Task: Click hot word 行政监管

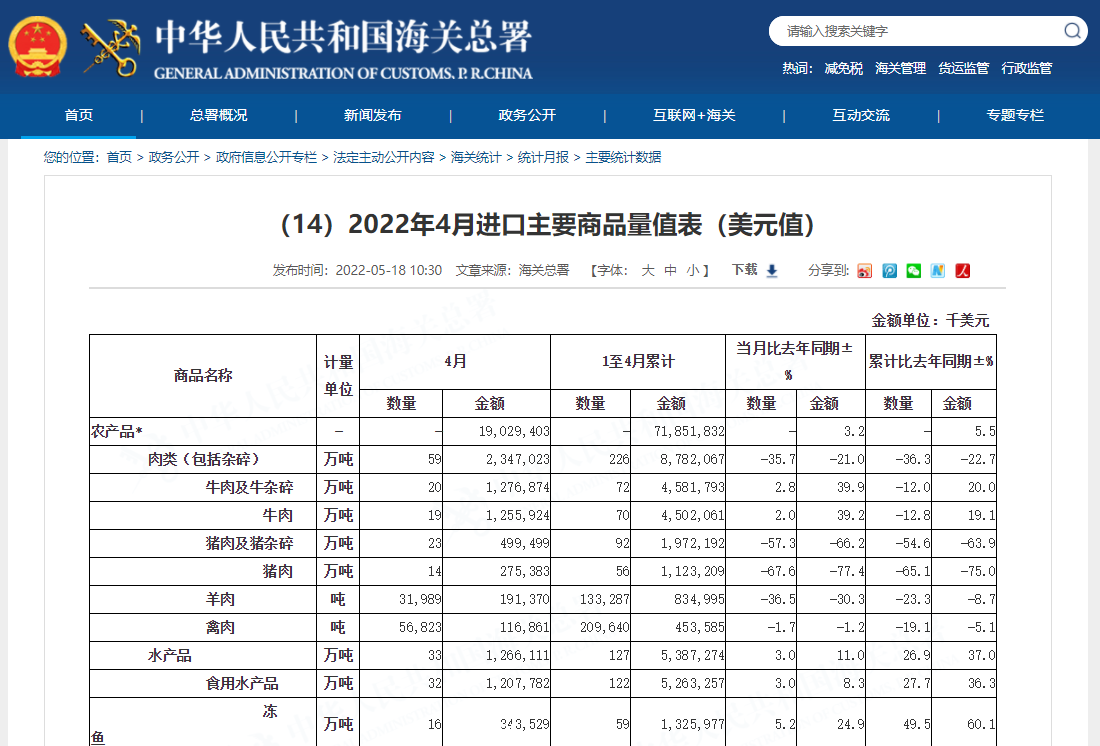Action: point(1026,68)
